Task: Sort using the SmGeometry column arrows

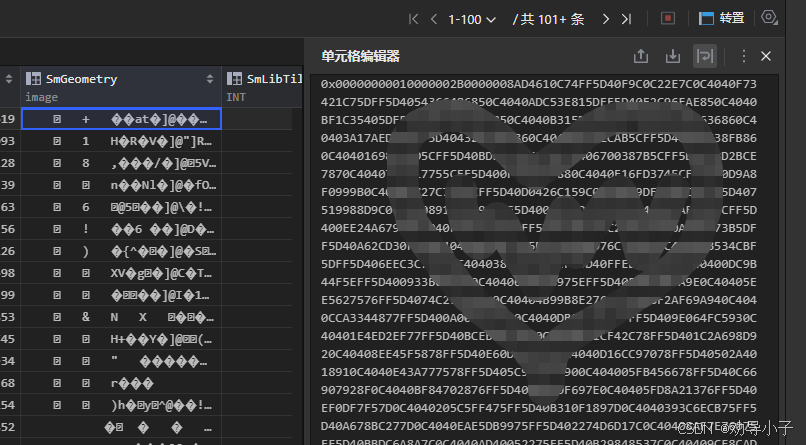Action: [210, 79]
